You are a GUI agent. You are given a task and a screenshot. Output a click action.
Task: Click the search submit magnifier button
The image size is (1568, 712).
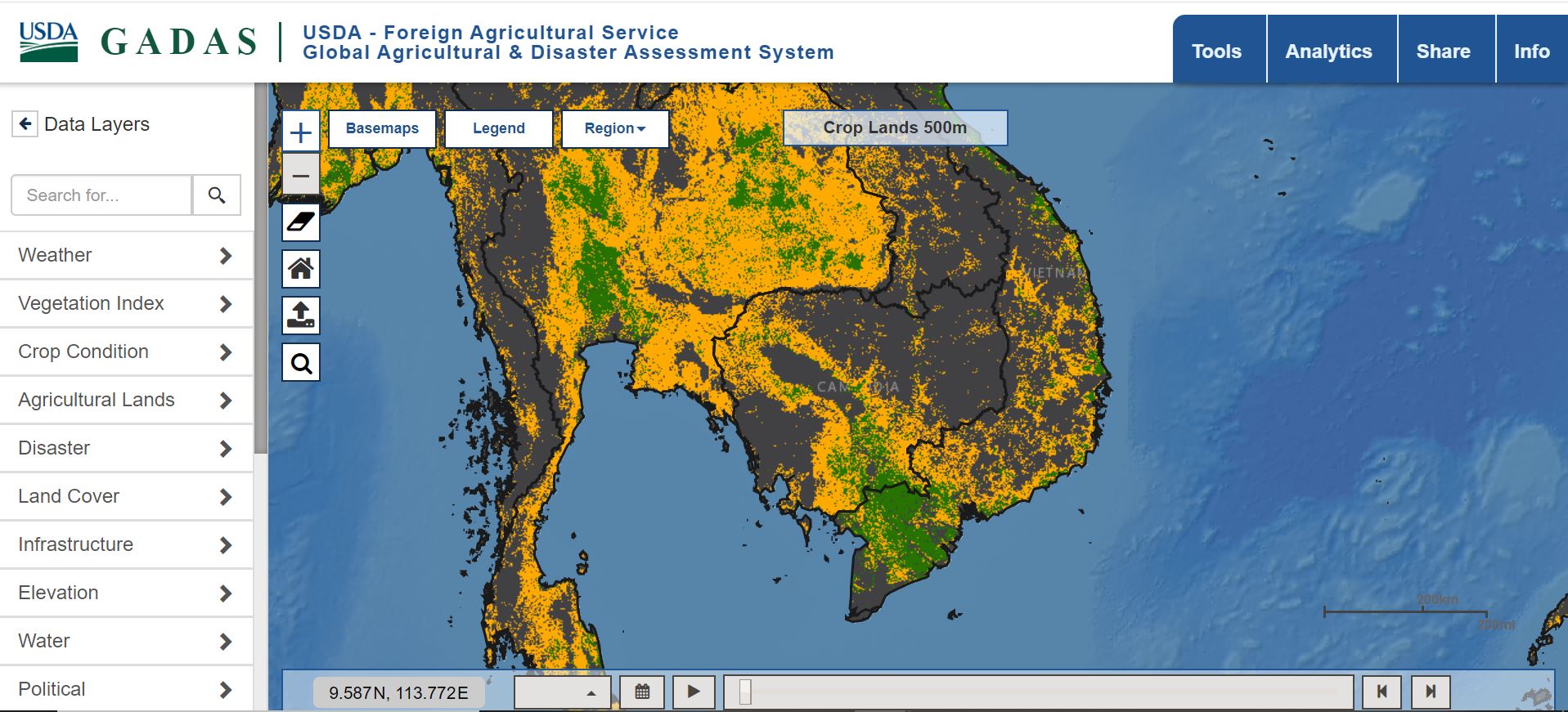pos(217,195)
